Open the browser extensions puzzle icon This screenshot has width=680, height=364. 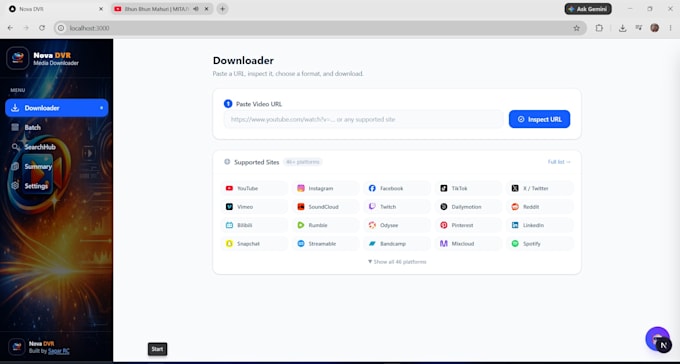(599, 28)
